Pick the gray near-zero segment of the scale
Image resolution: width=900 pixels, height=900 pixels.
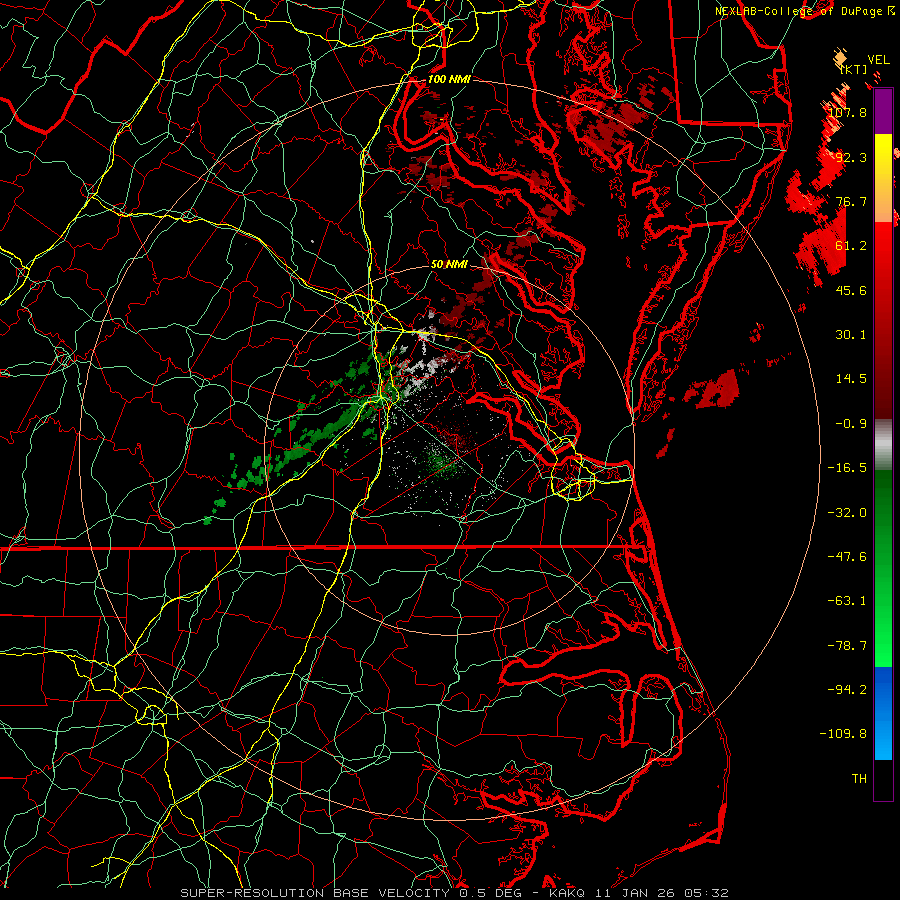coord(883,445)
